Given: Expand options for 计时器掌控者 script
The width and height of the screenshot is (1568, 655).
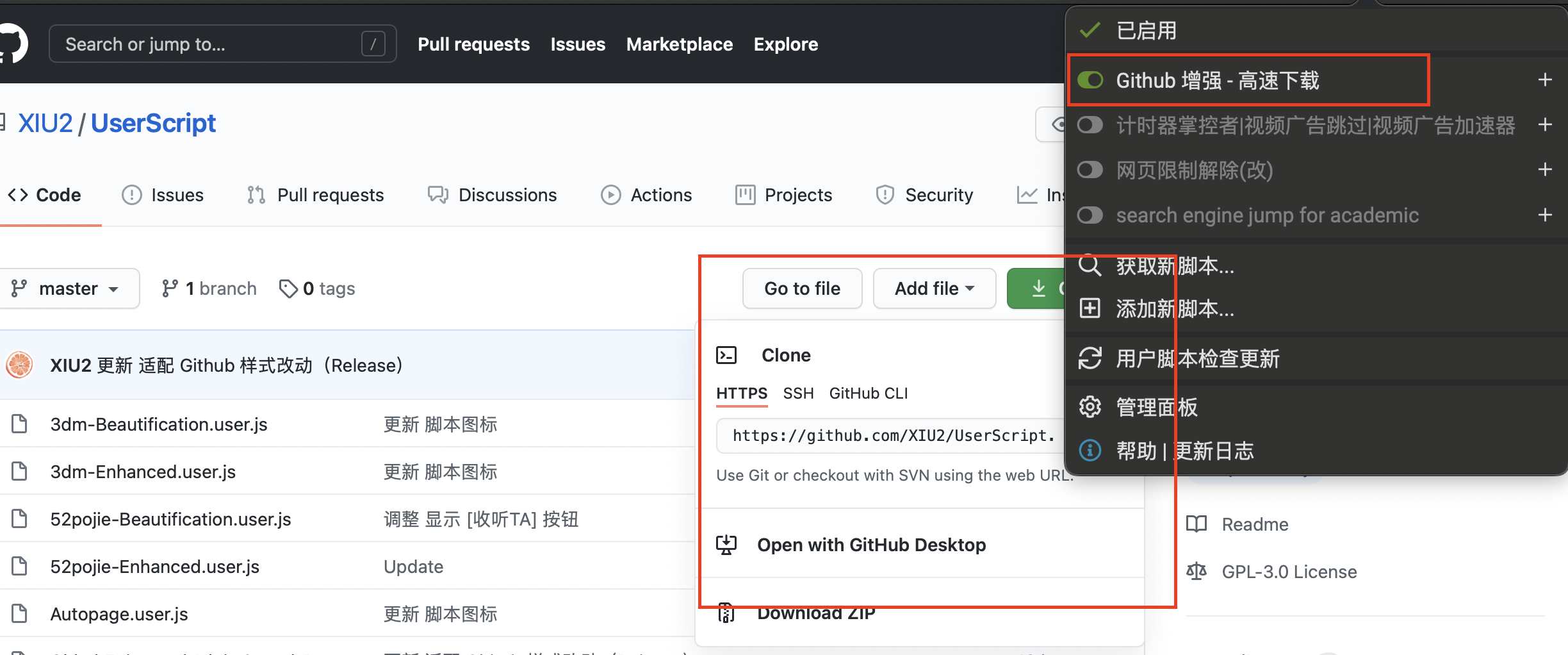Looking at the screenshot, I should [1546, 124].
